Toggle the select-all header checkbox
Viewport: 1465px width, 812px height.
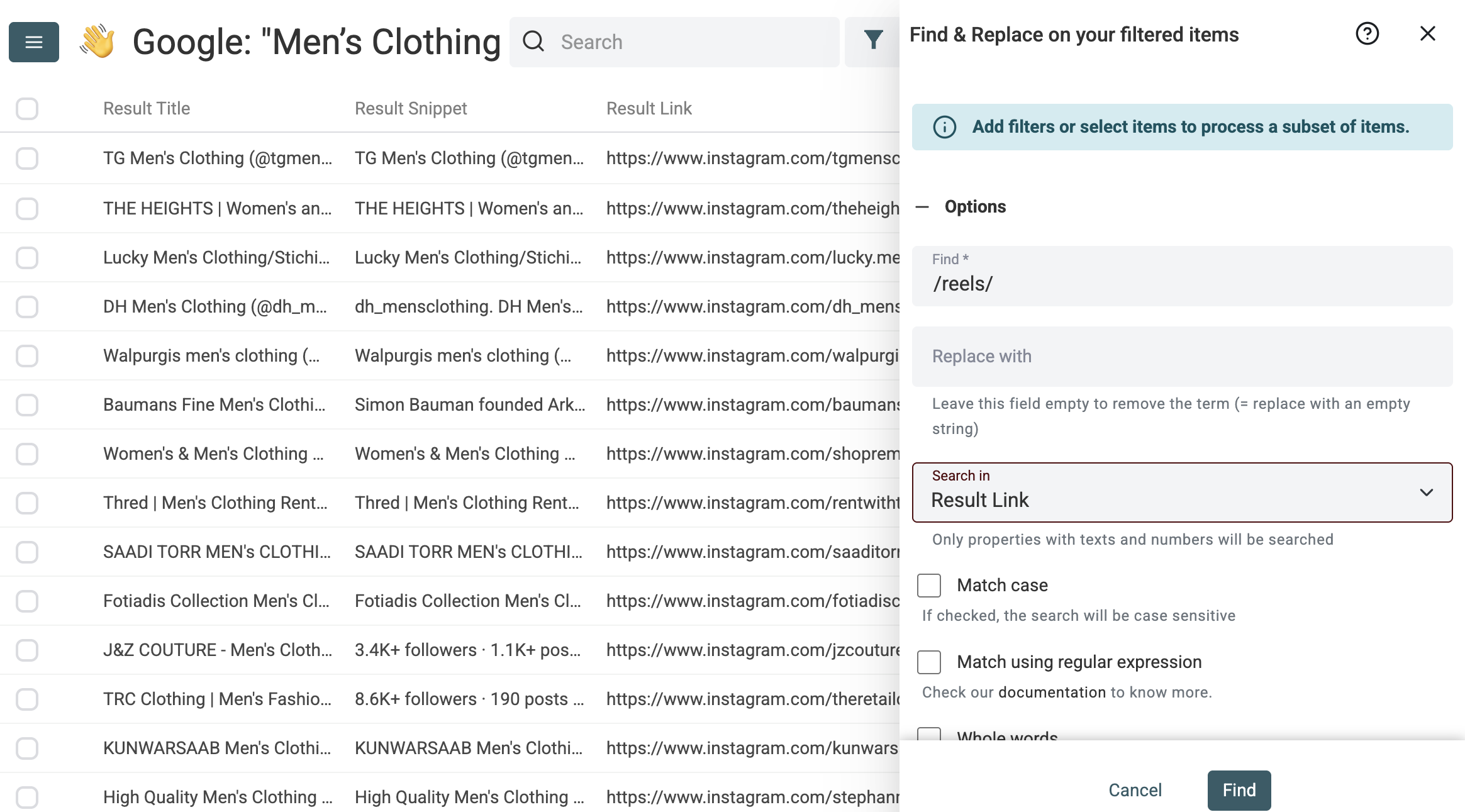27,109
